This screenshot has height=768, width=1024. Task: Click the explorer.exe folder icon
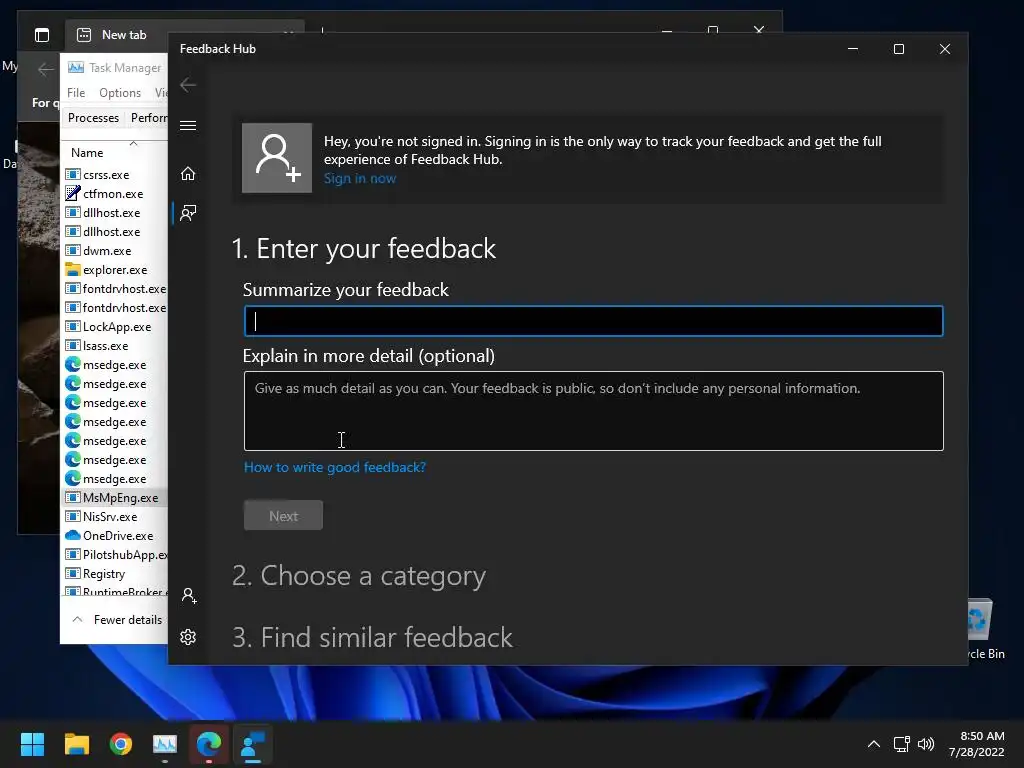72,270
